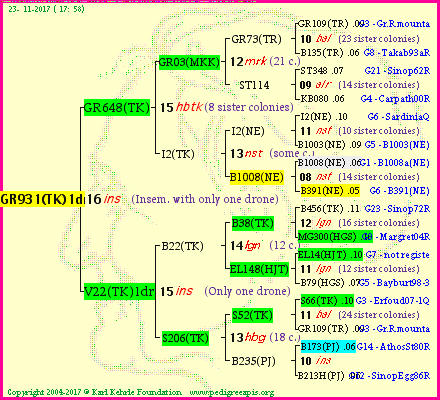This screenshot has height=400, width=440.
Task: Click the 16 ins insemination note
Action: (182, 199)
